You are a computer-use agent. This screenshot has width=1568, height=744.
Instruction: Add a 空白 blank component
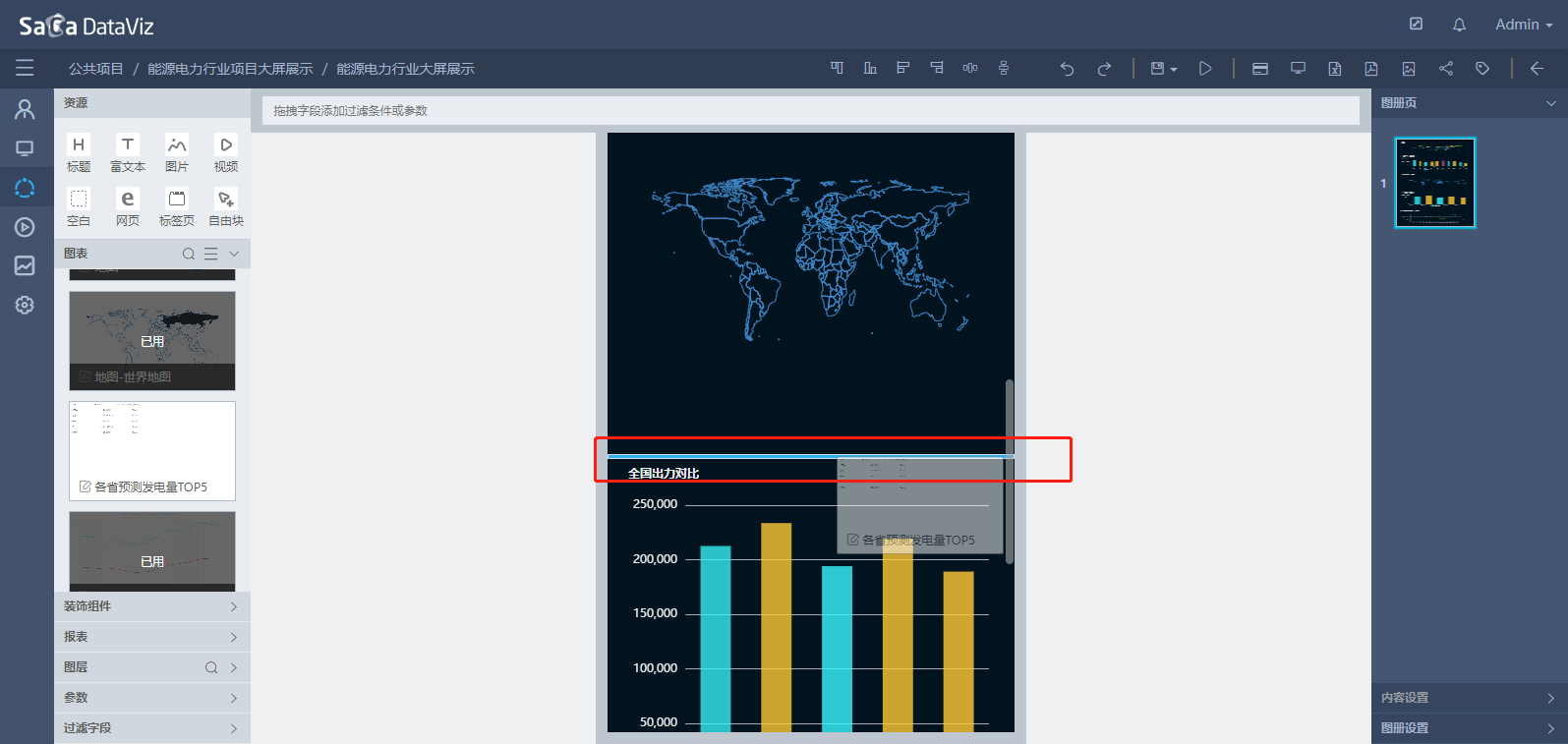tap(79, 207)
